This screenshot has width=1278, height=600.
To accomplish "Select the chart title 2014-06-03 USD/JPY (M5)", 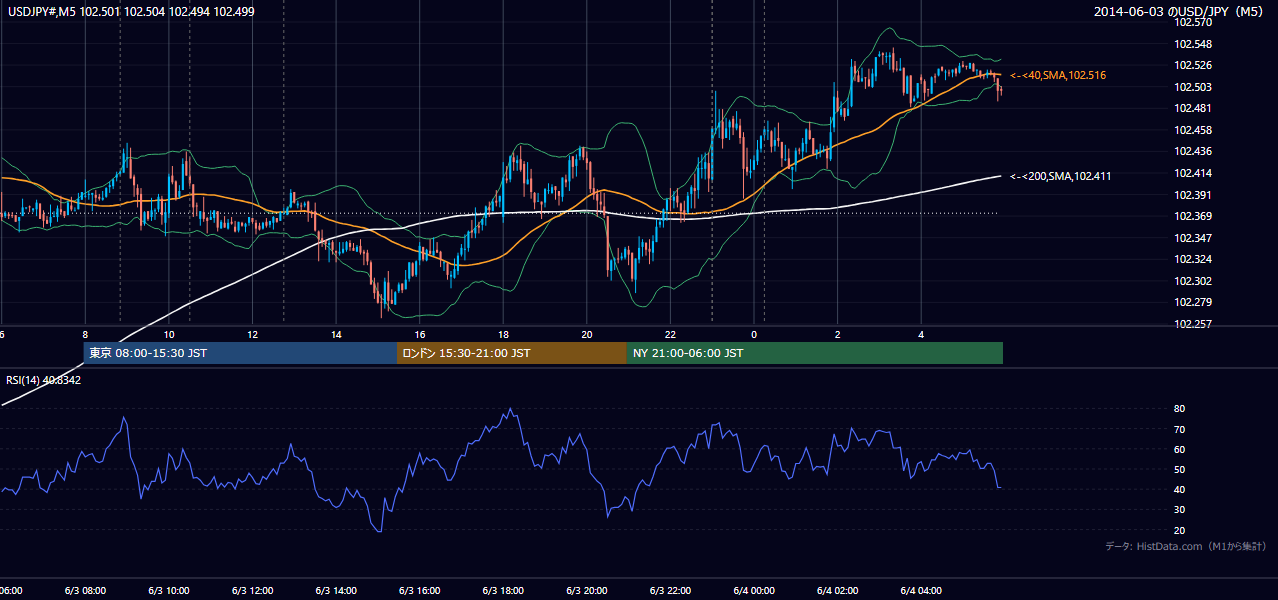I will point(1179,12).
